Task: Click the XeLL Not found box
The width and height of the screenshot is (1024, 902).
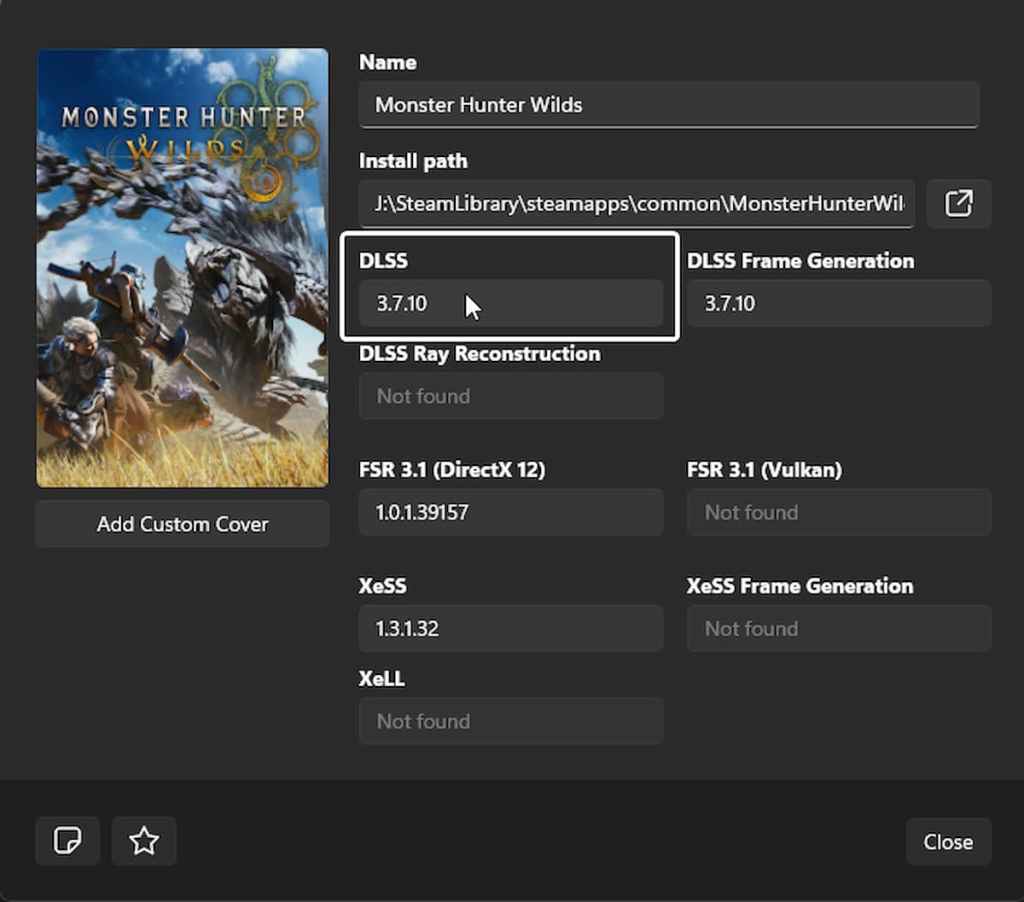Action: (x=510, y=721)
